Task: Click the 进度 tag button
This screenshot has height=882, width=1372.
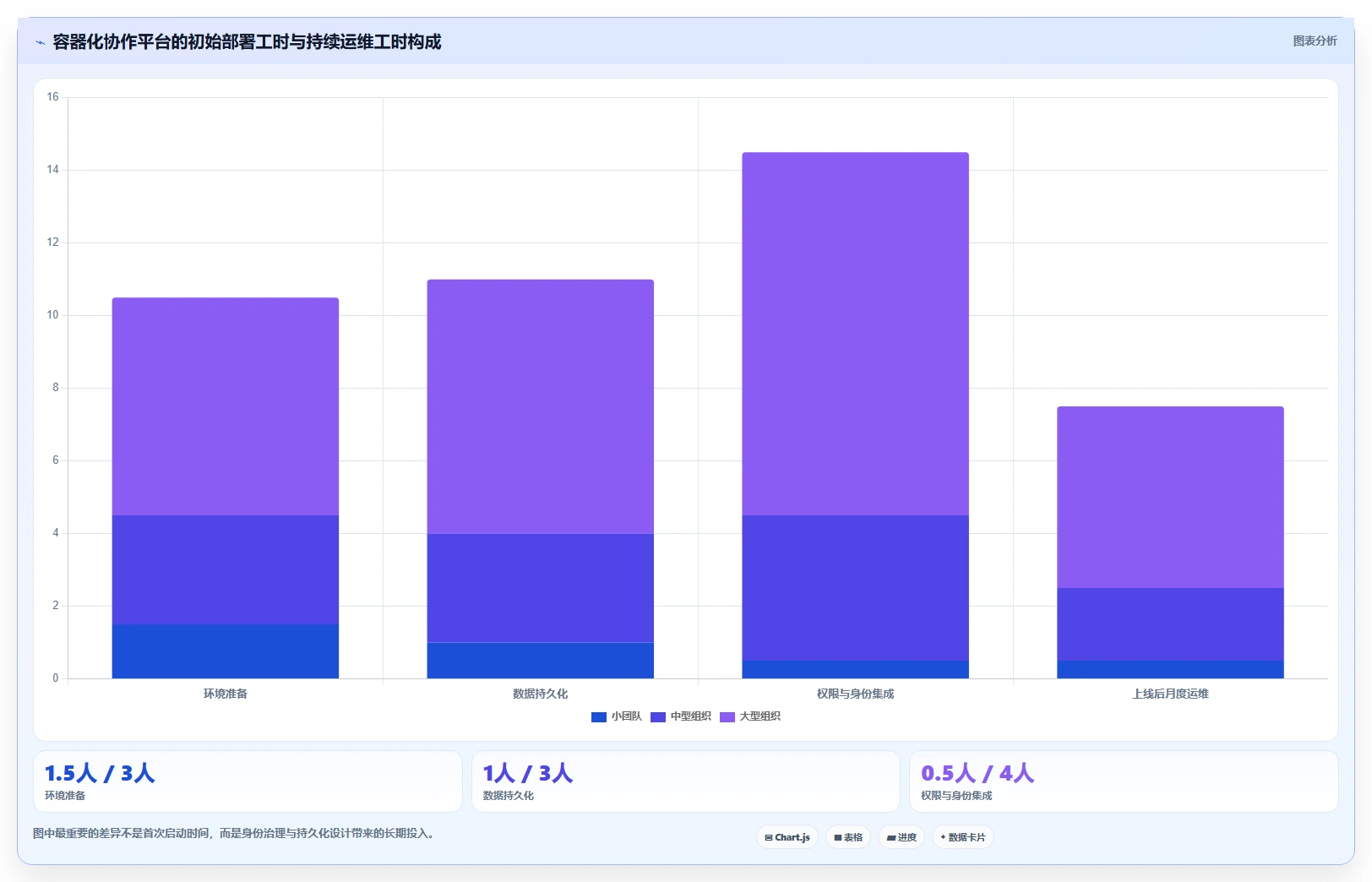Action: (x=901, y=837)
